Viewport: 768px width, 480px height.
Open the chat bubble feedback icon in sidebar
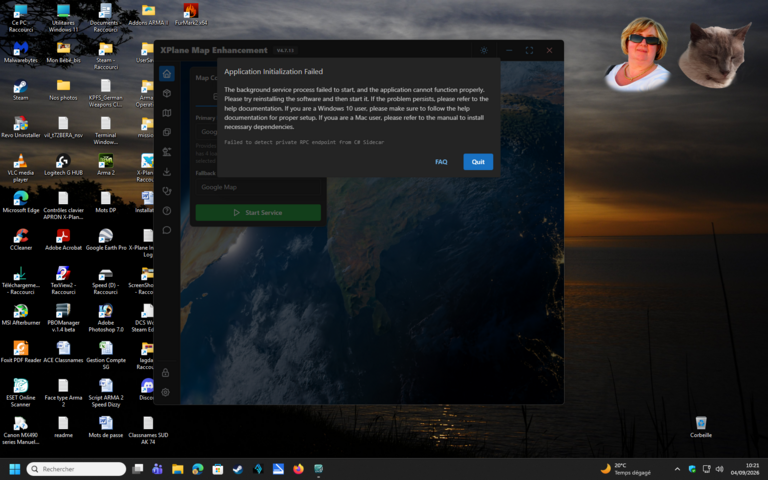(167, 230)
